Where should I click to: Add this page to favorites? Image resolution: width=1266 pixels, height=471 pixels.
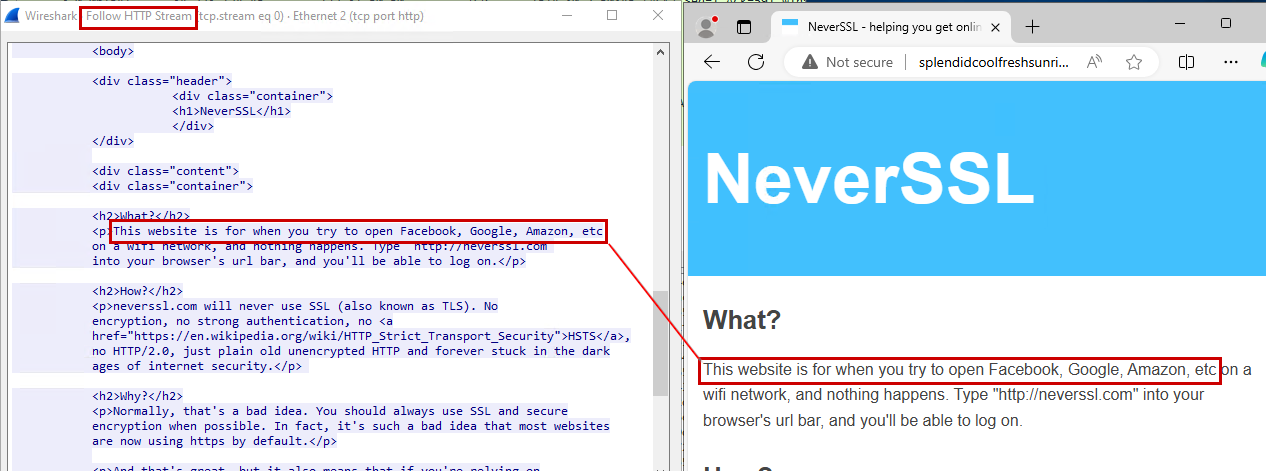1134,62
